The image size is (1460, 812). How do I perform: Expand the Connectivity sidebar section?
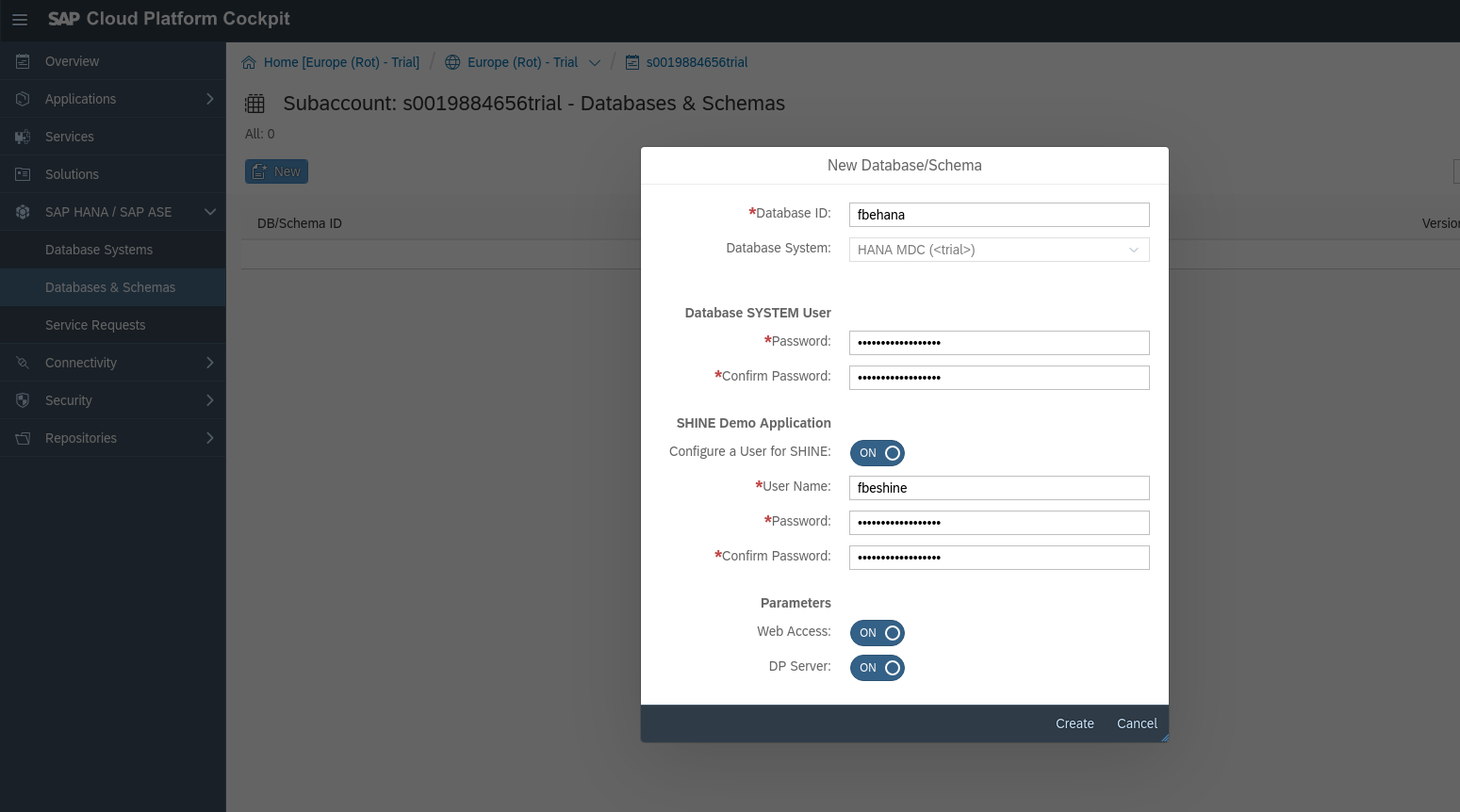pyautogui.click(x=209, y=363)
